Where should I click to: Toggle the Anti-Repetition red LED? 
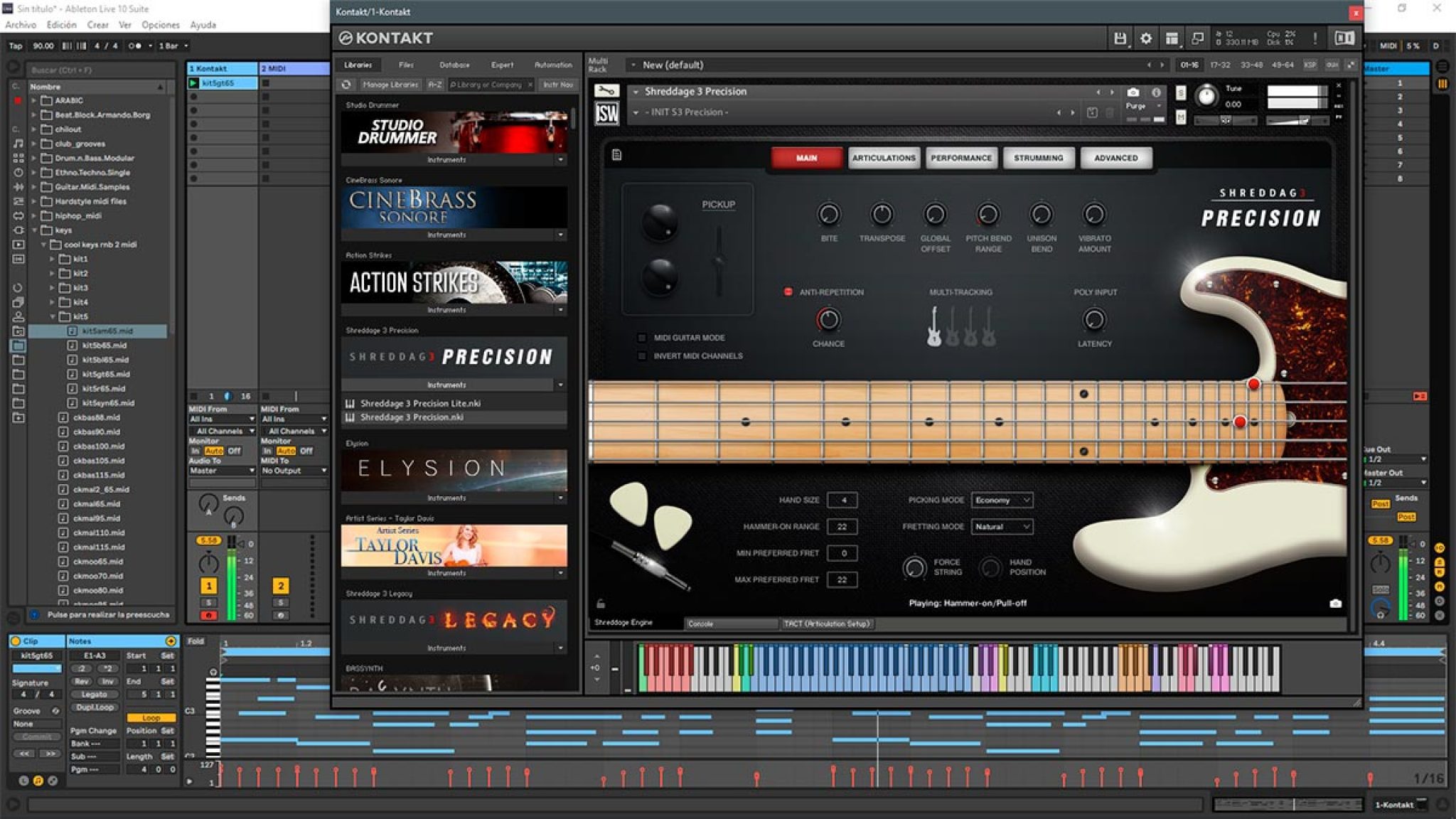coord(788,292)
